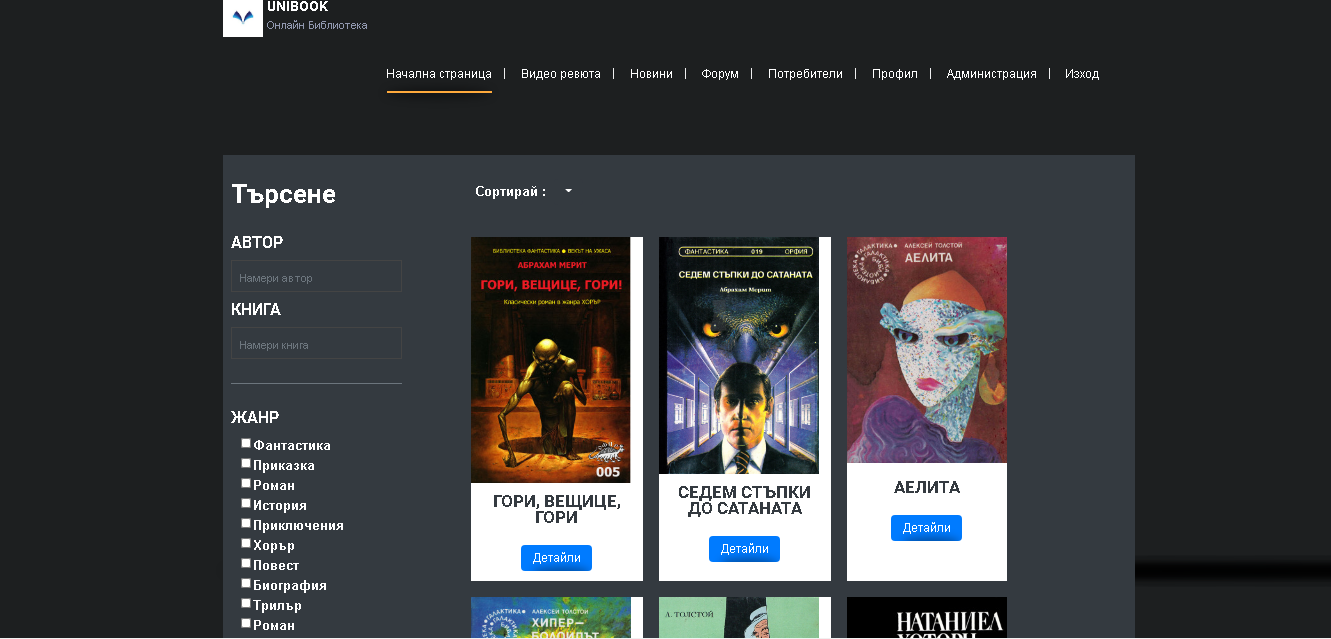Click the UNIBOOK logo icon

pyautogui.click(x=243, y=17)
